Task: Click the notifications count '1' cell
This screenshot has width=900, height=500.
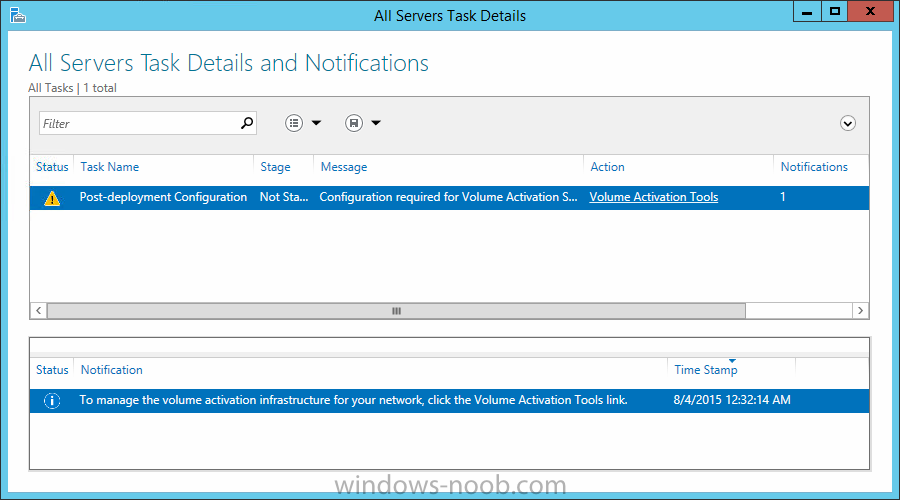Action: (783, 197)
